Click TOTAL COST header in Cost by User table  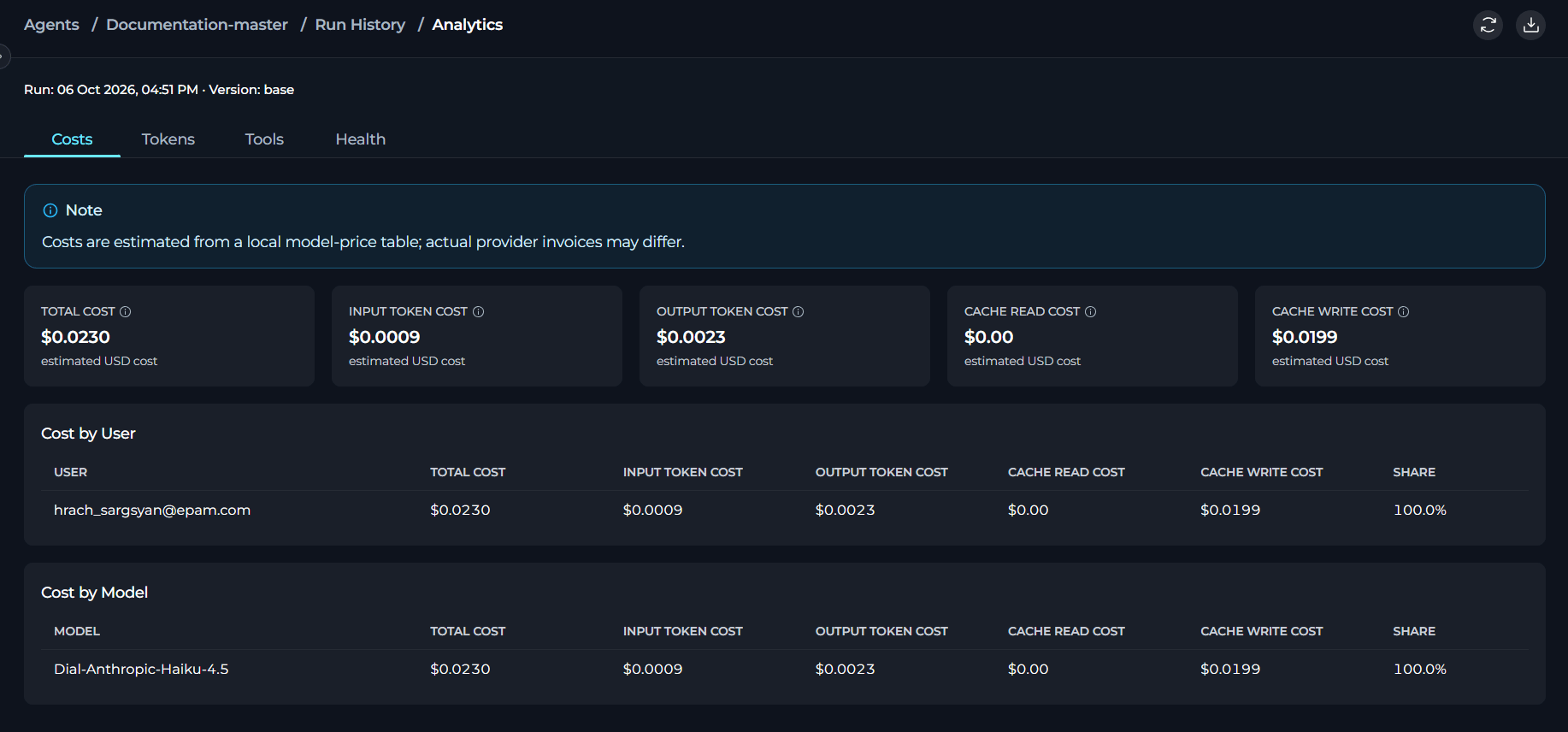[468, 472]
